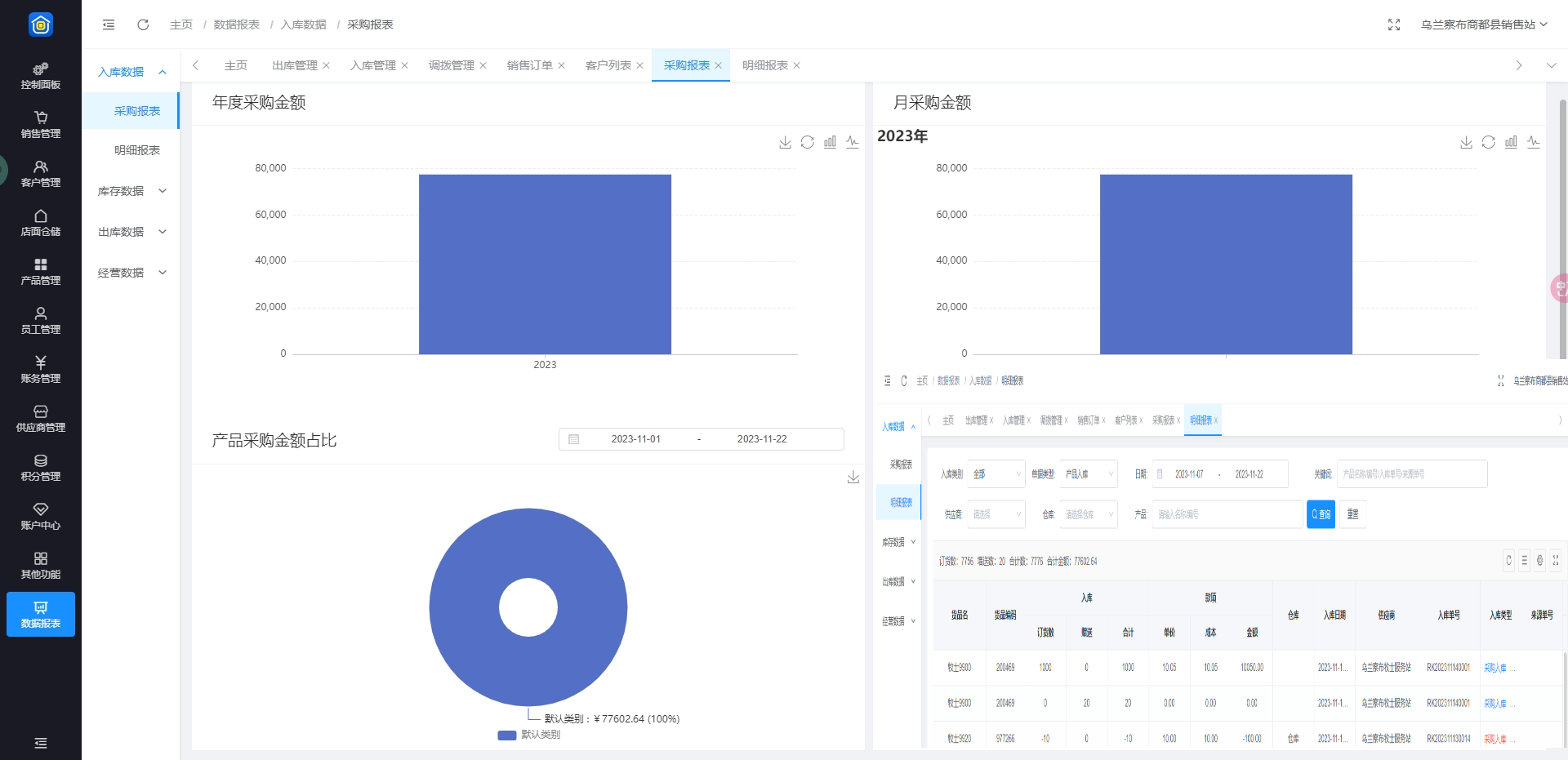
Task: Toggle the sidebar collapse icon in header
Action: (109, 24)
